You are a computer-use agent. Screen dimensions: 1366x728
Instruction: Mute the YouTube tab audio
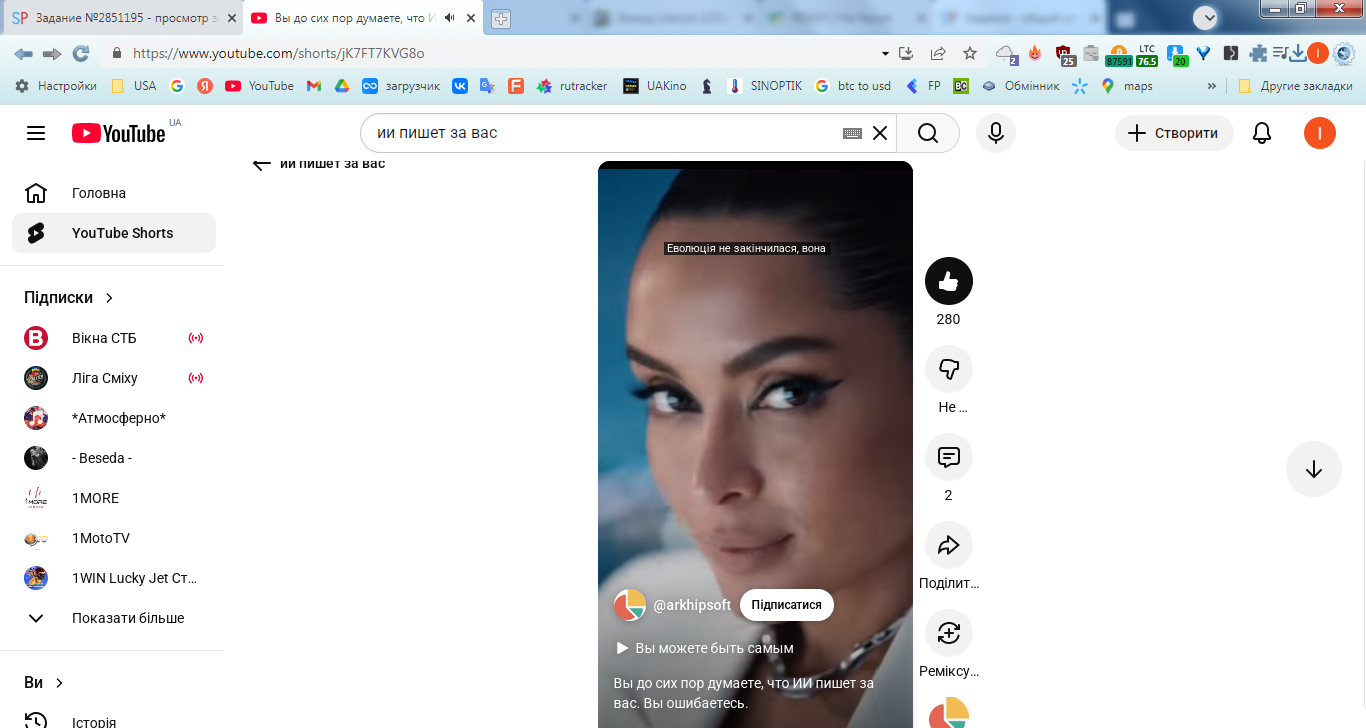(449, 18)
